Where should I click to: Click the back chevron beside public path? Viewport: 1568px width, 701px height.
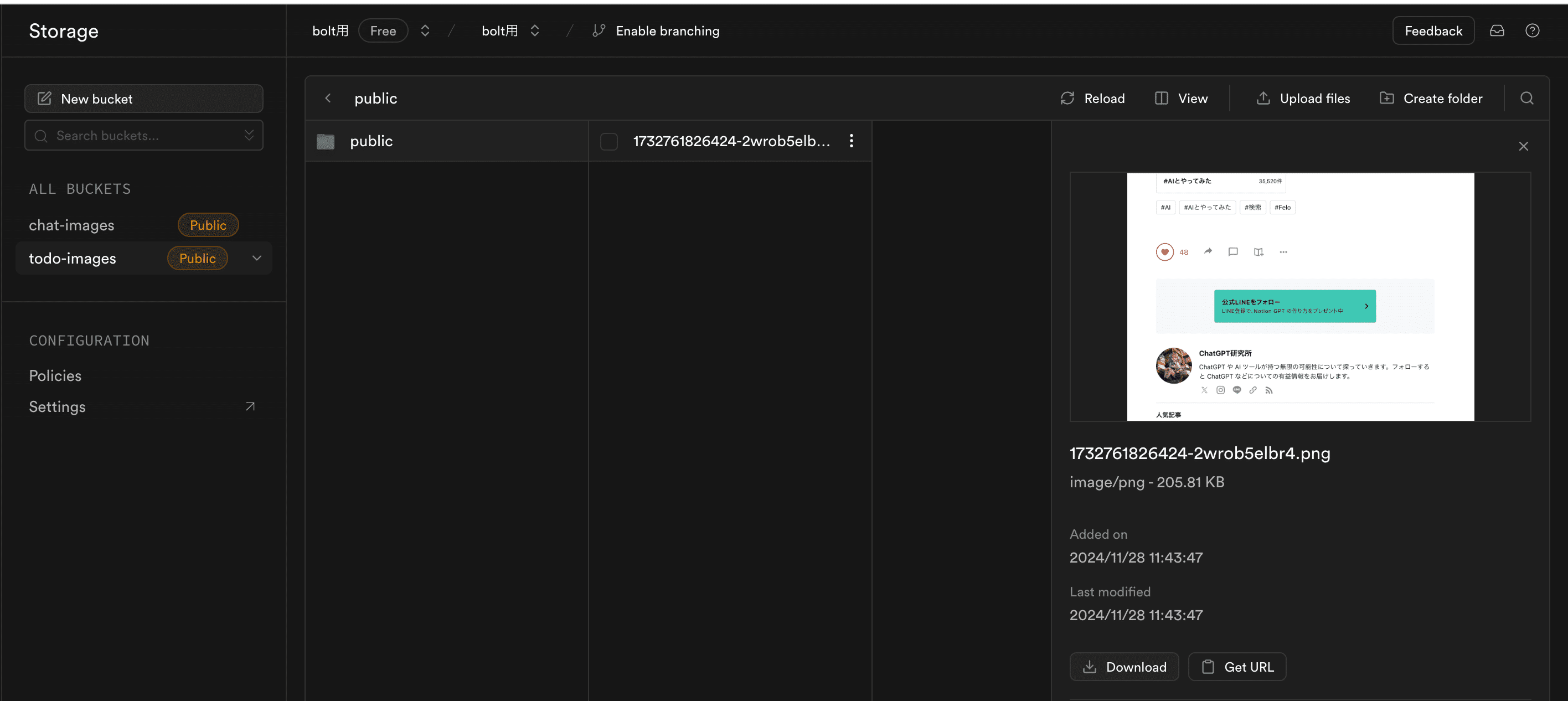(x=328, y=98)
